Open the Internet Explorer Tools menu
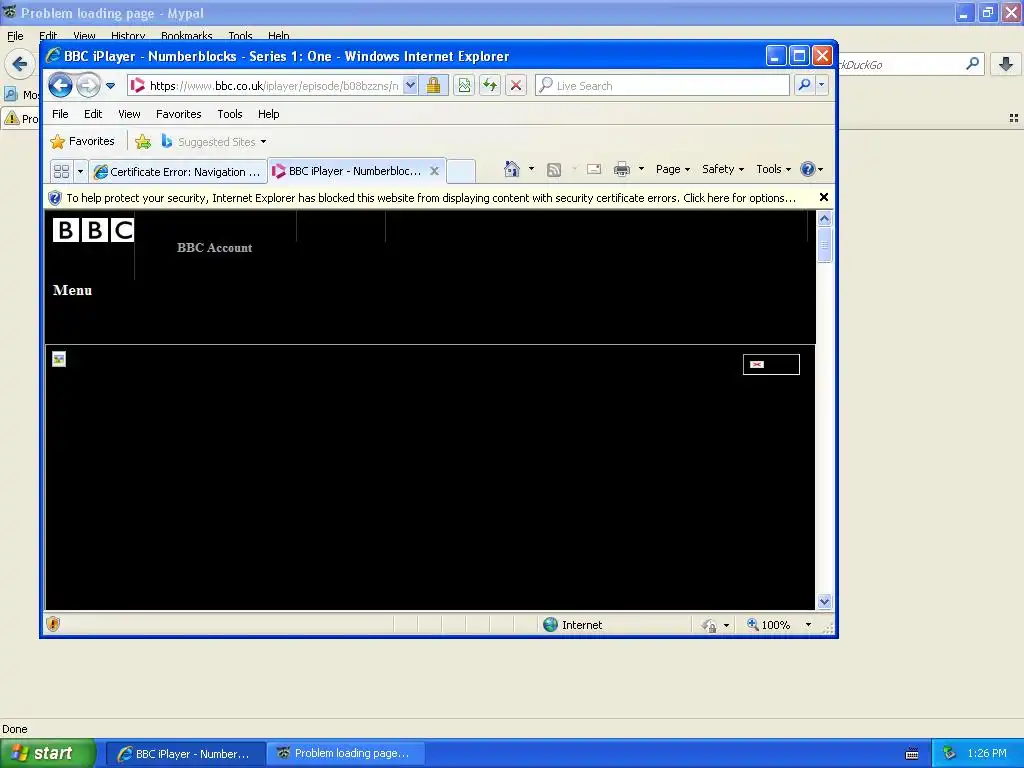1024x768 pixels. [x=230, y=114]
